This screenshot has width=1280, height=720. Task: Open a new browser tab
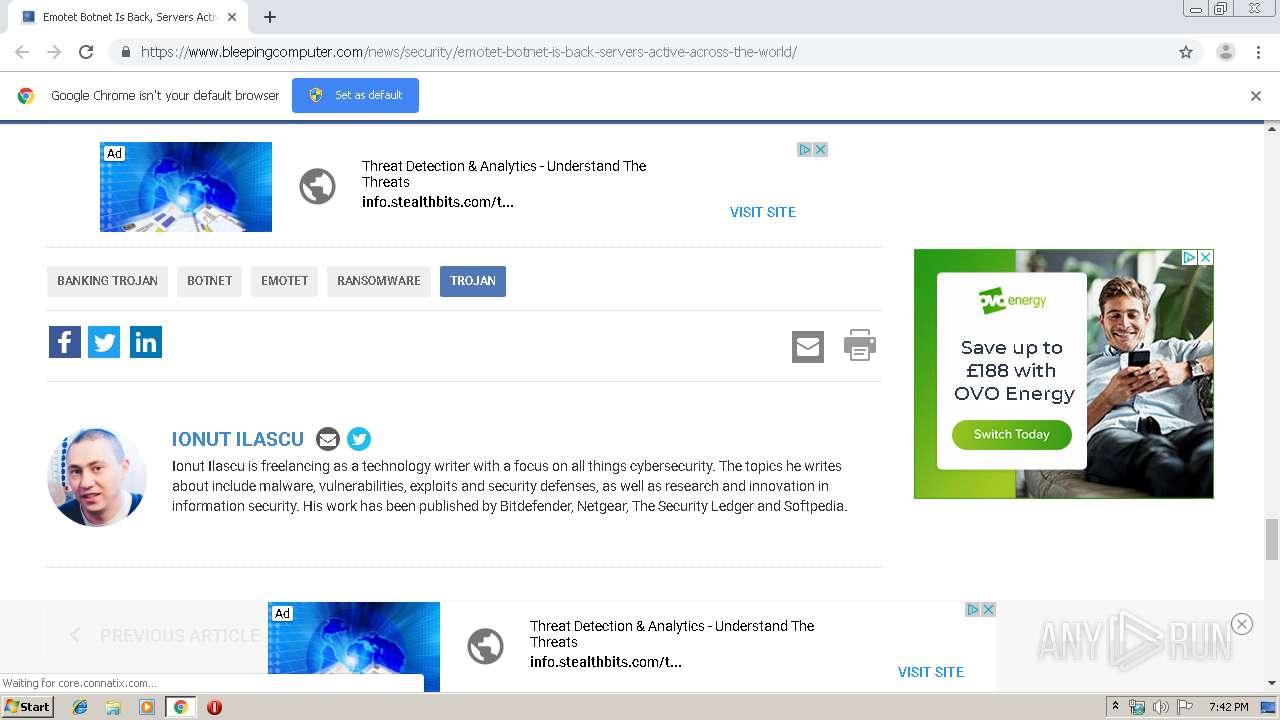click(270, 17)
